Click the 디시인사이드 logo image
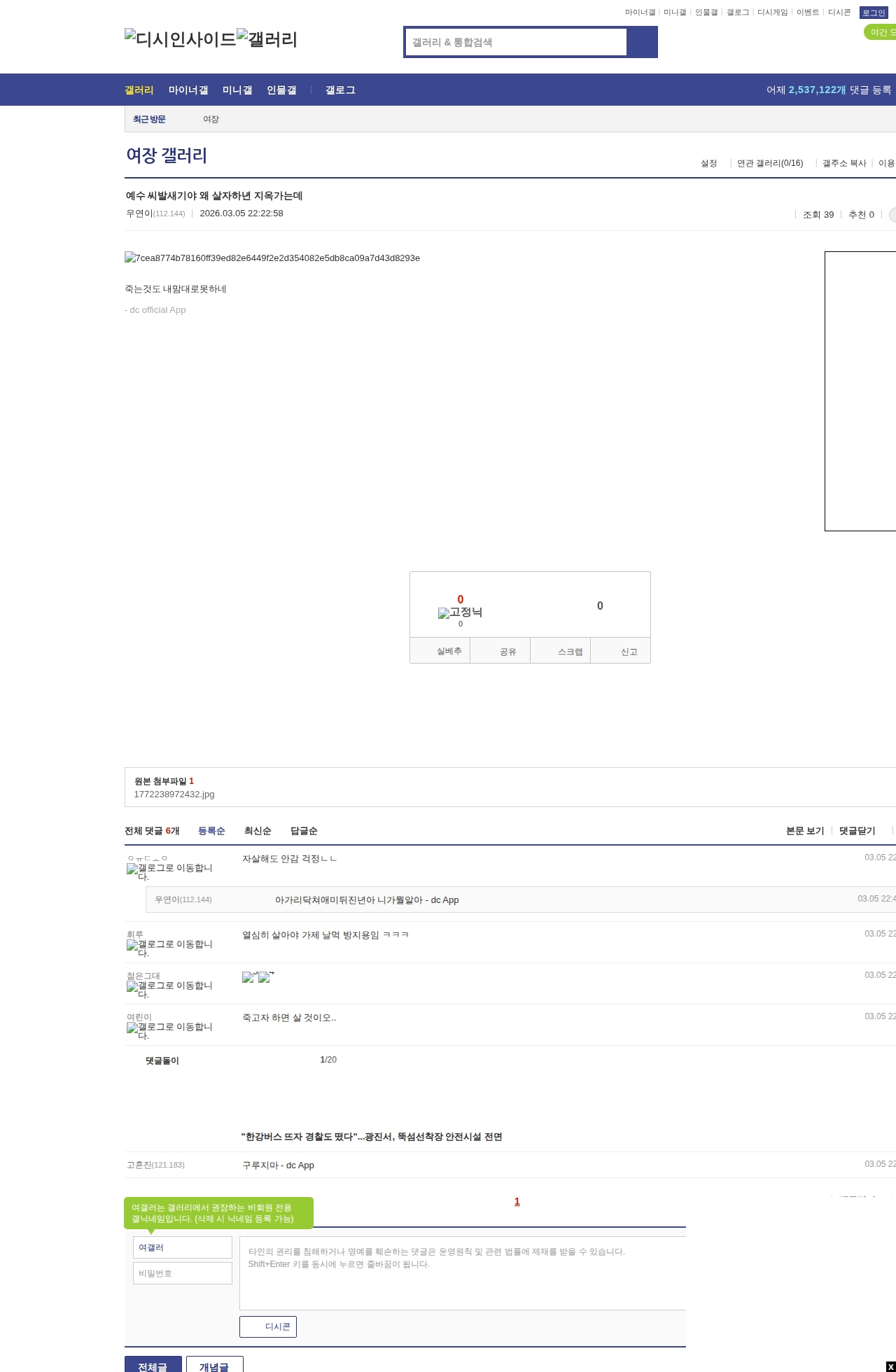Viewport: 896px width, 1372px height. pos(180,39)
